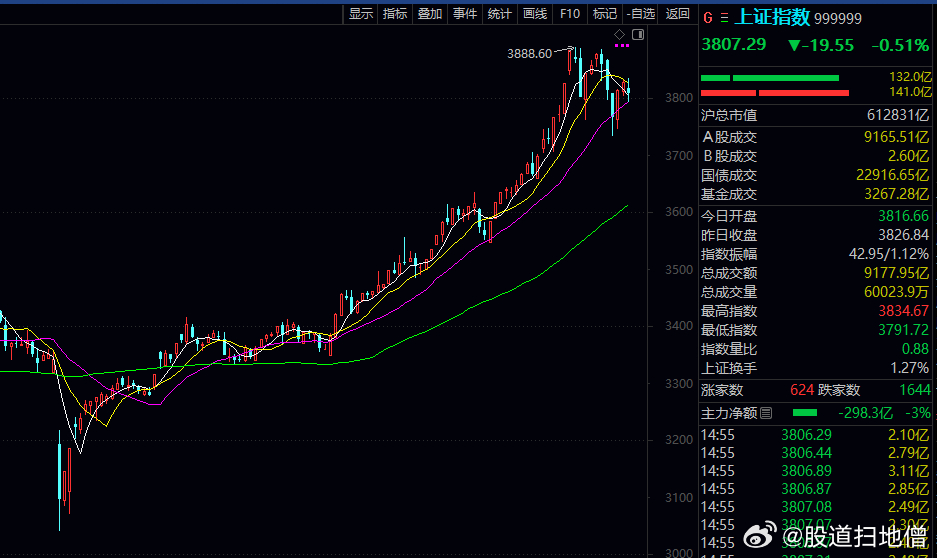Click the magenta dotted marker under the diamond
The width and height of the screenshot is (937, 558).
point(621,45)
